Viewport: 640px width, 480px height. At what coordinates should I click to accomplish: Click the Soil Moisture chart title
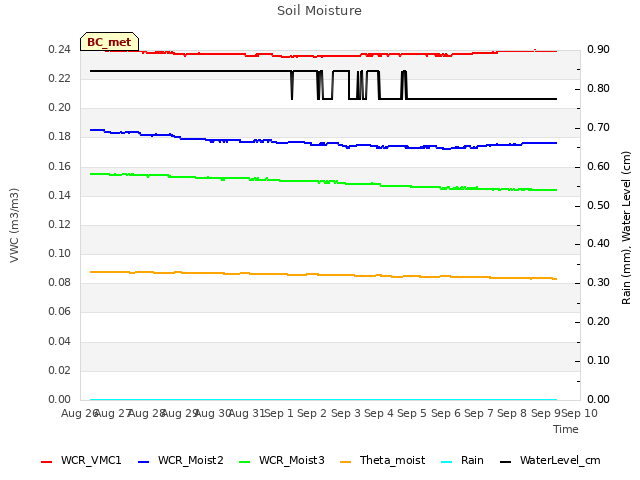point(319,11)
